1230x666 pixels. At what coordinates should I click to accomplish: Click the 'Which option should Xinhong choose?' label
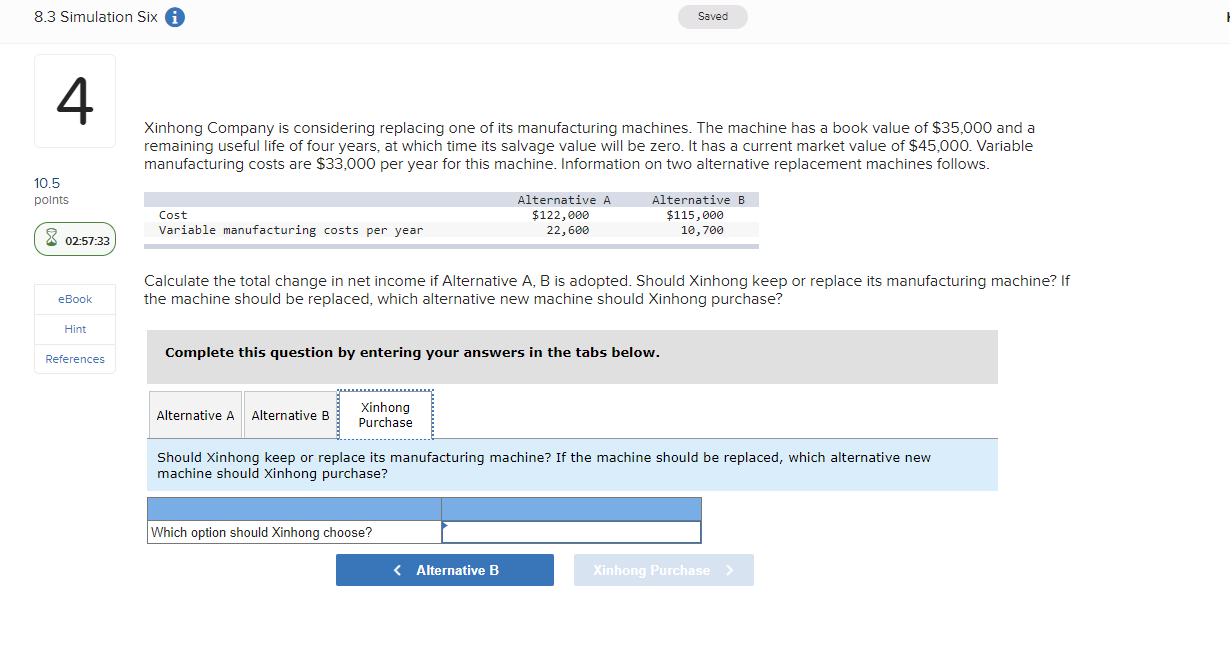(x=261, y=532)
